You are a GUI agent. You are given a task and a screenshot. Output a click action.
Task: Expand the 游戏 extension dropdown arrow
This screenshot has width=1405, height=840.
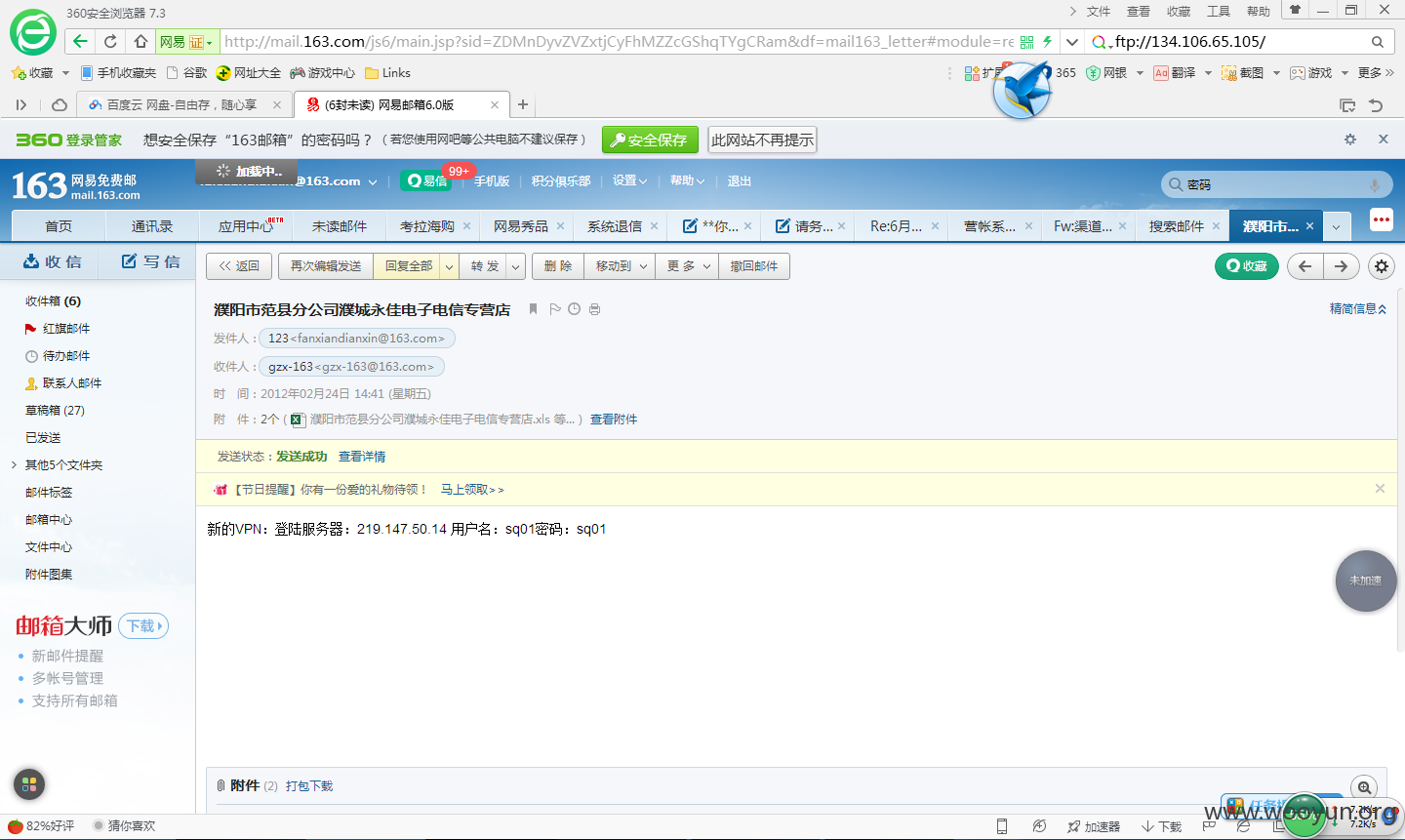click(1345, 73)
